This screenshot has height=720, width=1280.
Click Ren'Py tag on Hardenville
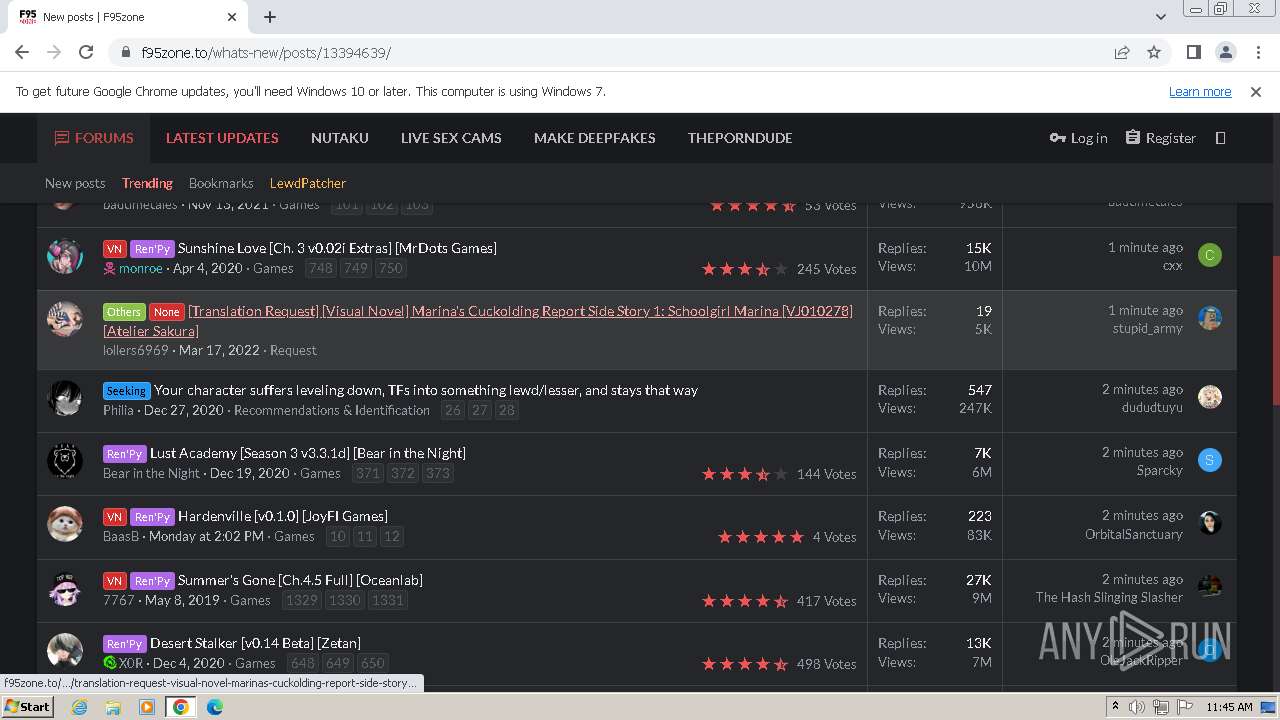point(152,516)
